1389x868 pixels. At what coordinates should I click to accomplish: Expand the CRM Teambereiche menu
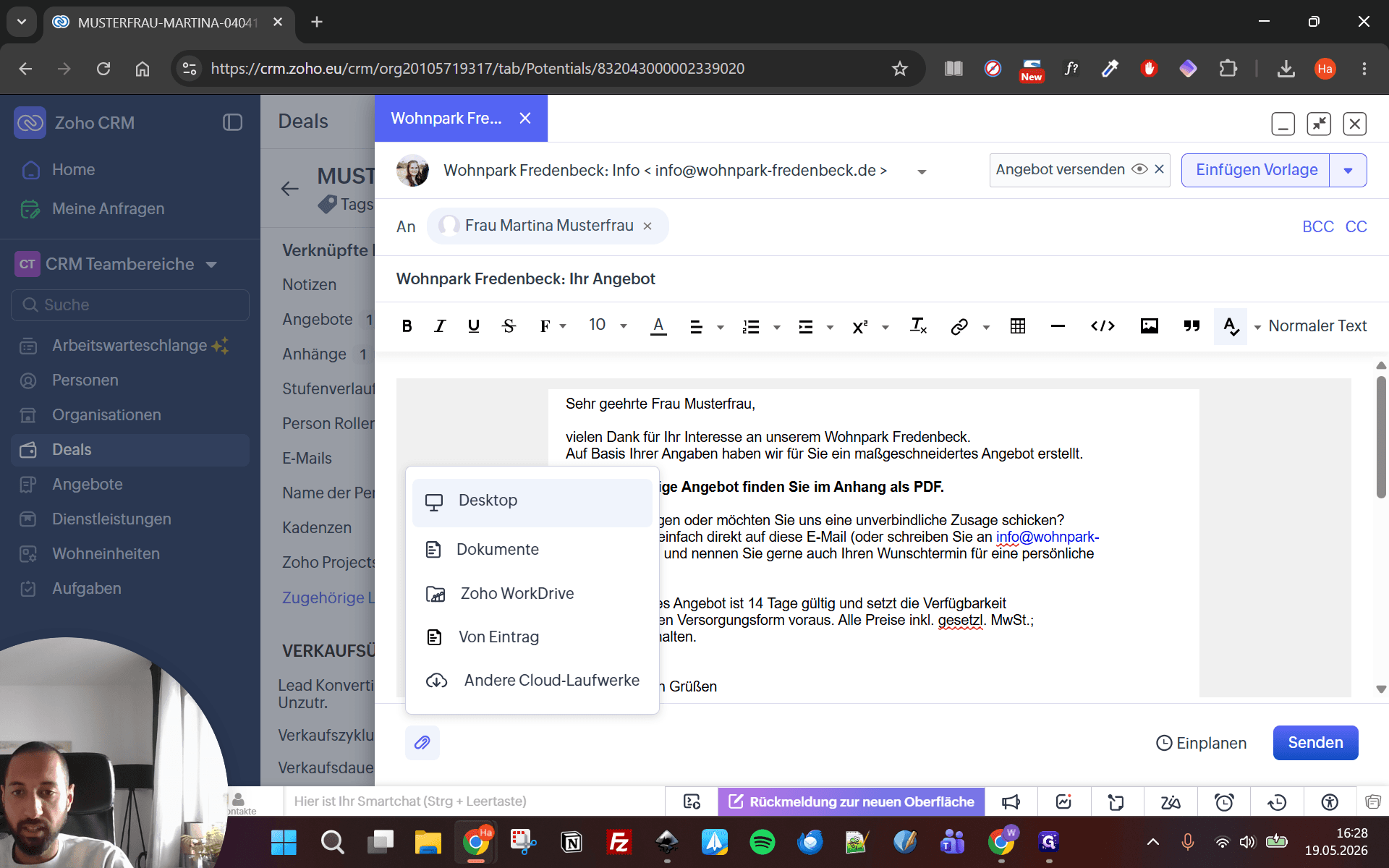click(x=211, y=264)
